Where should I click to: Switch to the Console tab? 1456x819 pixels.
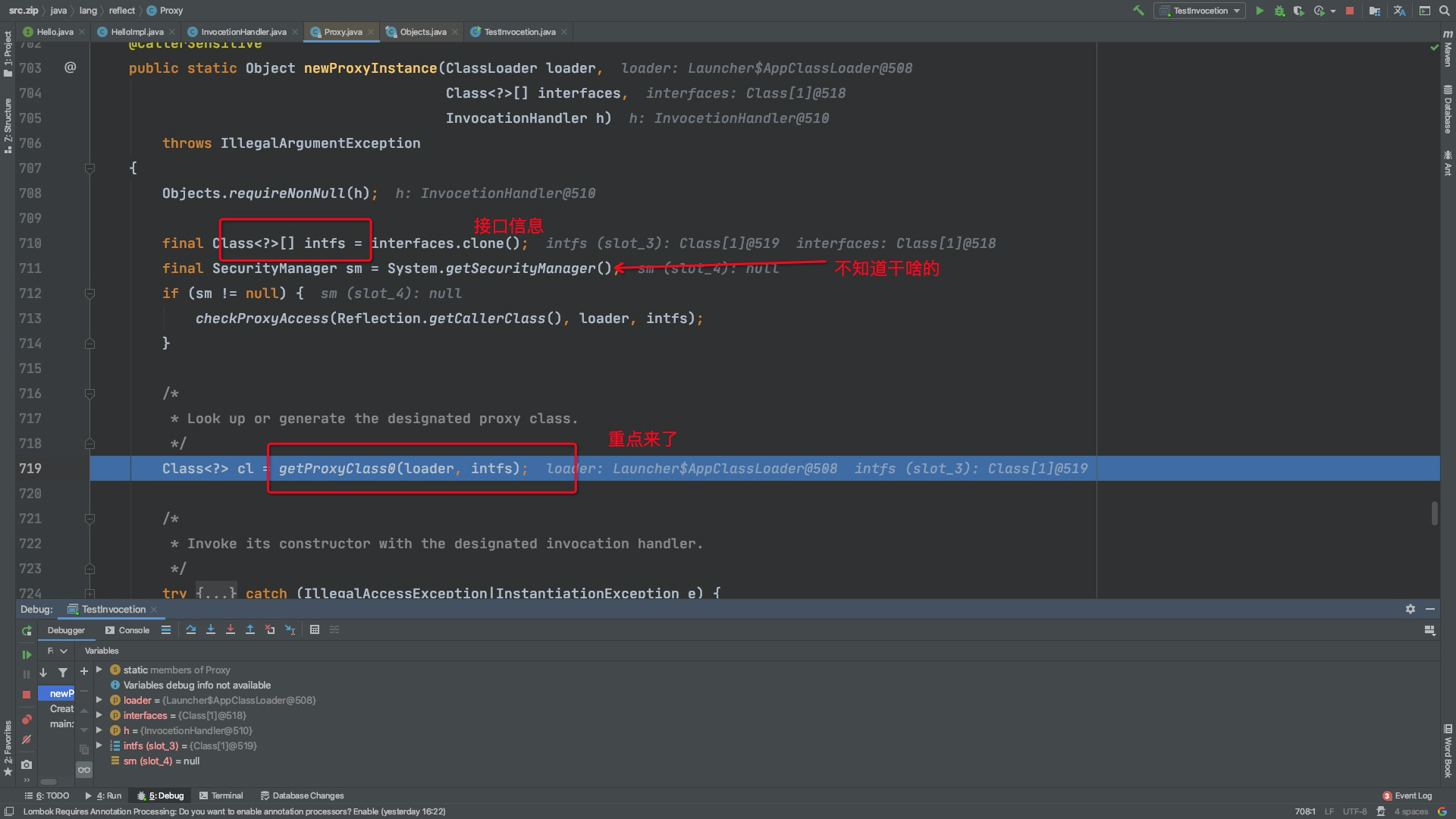click(x=127, y=630)
